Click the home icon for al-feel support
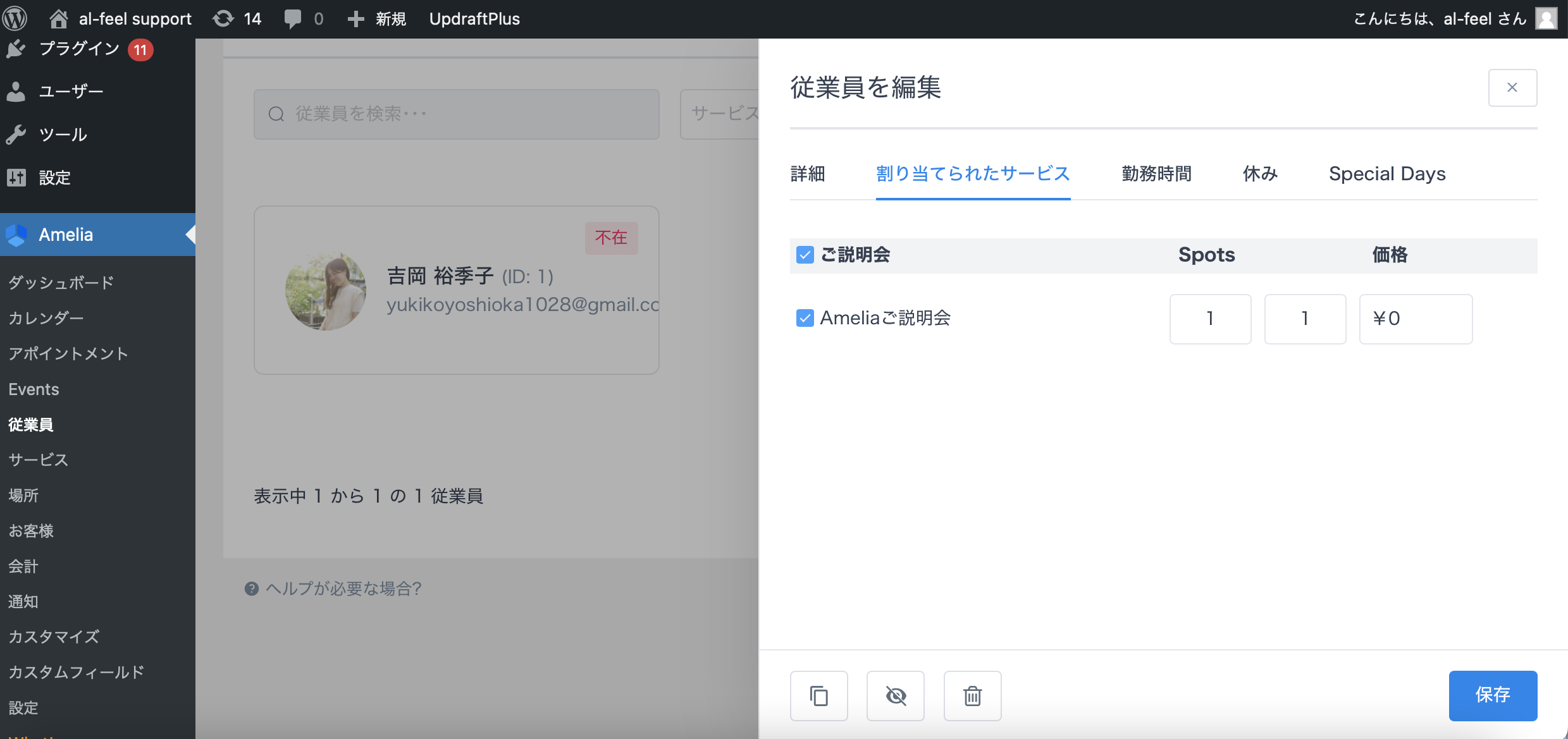This screenshot has width=1568, height=739. point(58,18)
